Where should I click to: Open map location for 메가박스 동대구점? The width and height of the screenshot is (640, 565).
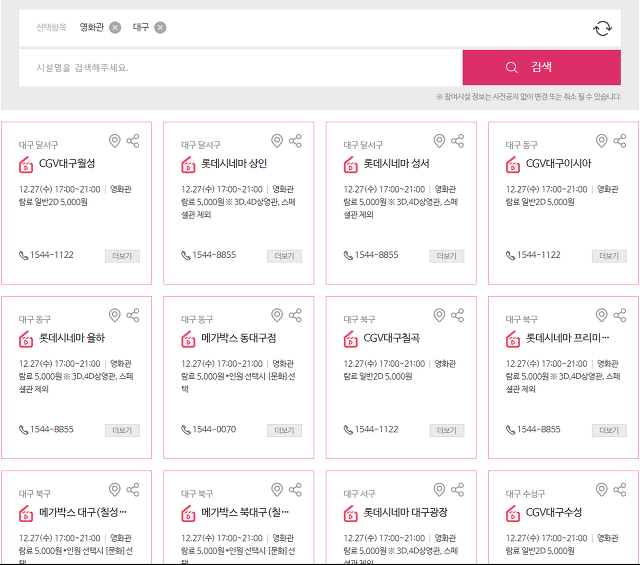pyautogui.click(x=277, y=315)
